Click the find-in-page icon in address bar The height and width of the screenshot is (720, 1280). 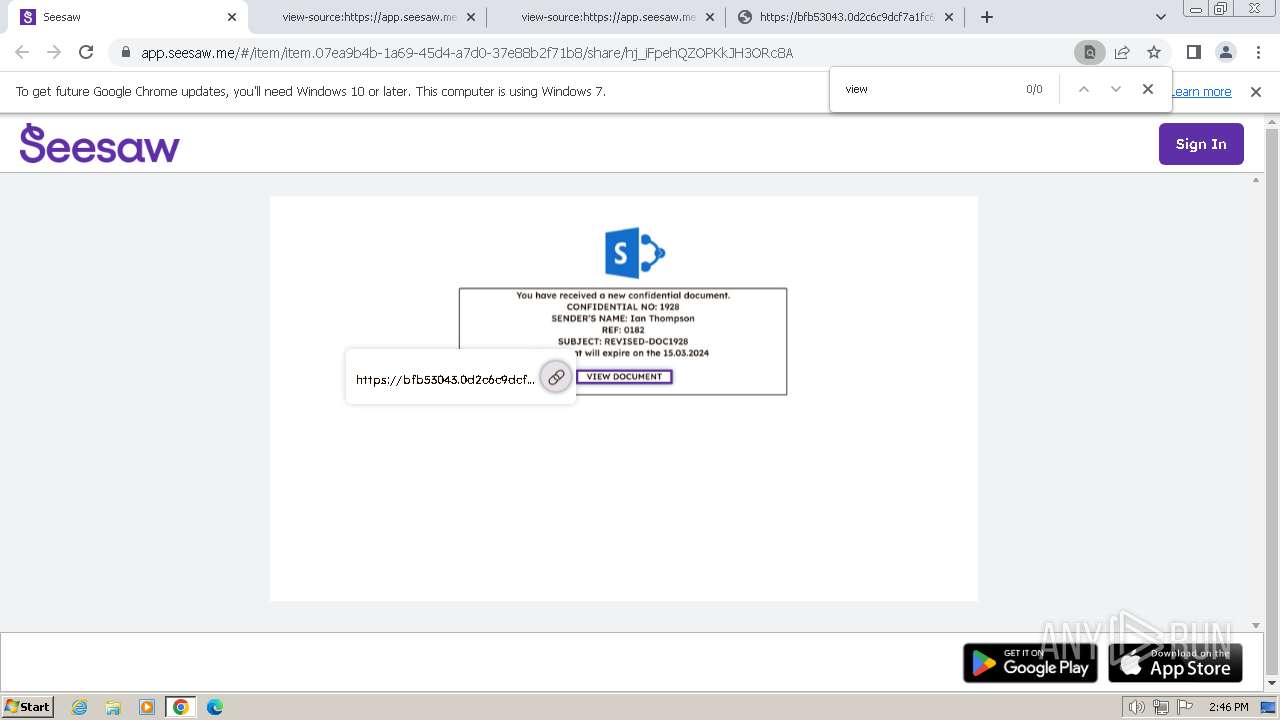[x=1089, y=53]
